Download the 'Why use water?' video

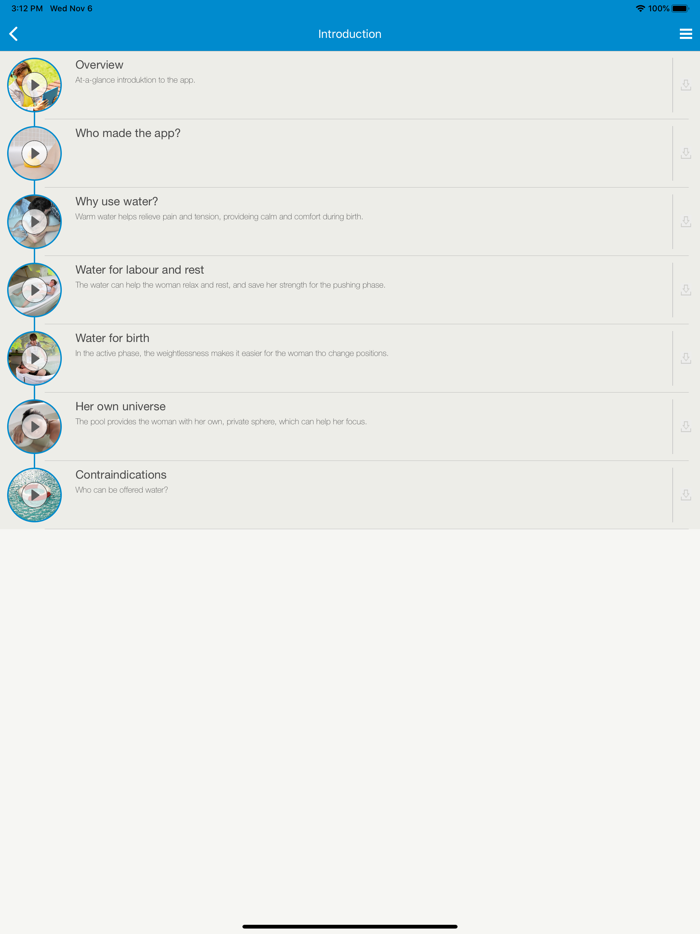(x=686, y=222)
